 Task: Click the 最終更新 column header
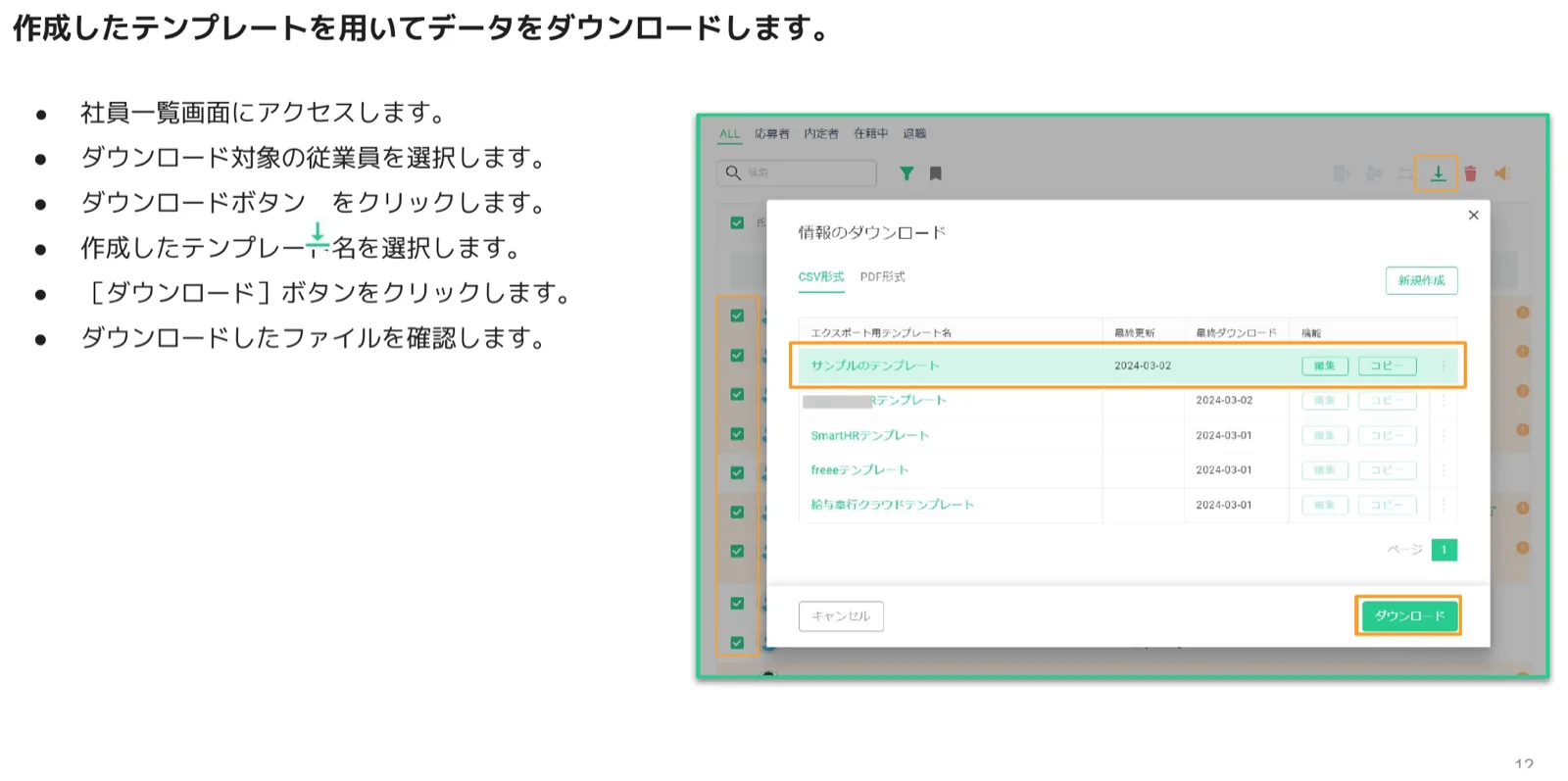(1134, 333)
